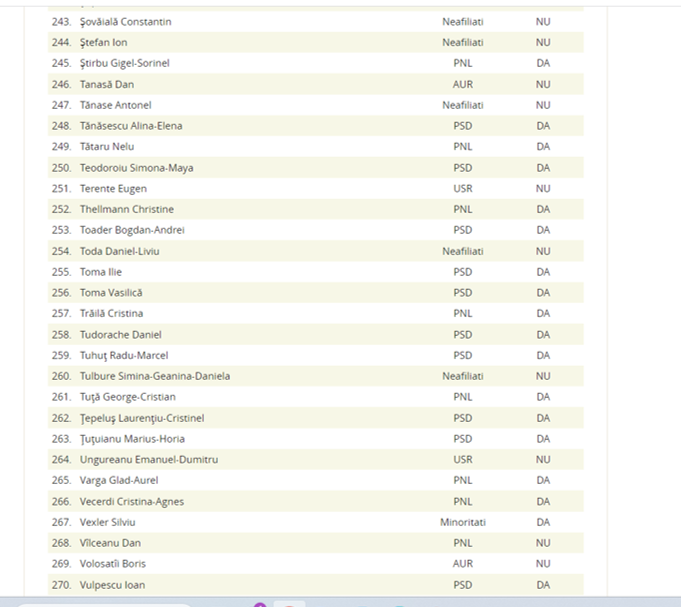This screenshot has width=681, height=607.
Task: Click the DA vote for Vulpescu Ioan
Action: tap(542, 585)
